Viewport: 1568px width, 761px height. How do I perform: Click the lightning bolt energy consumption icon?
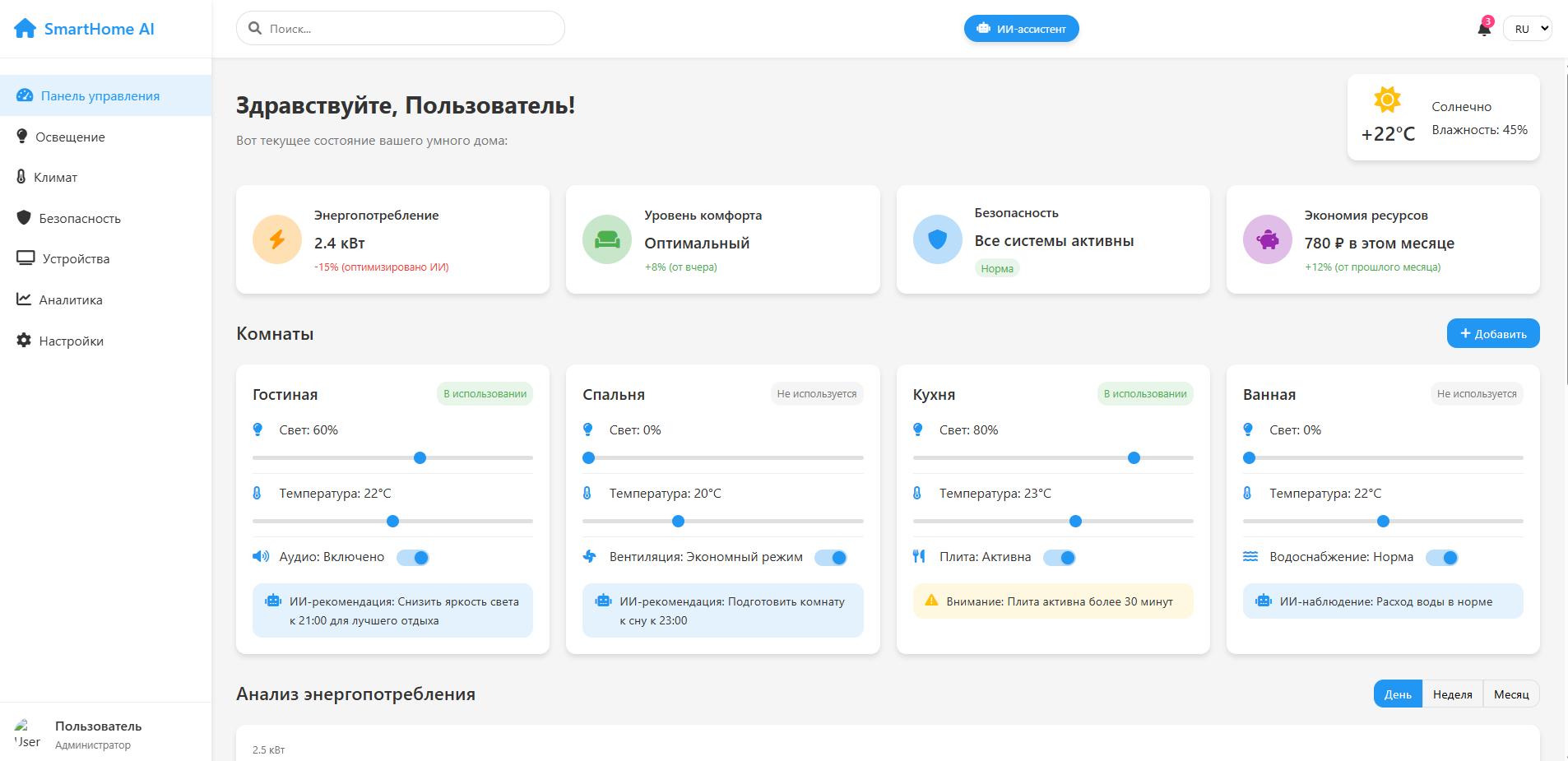[x=277, y=239]
